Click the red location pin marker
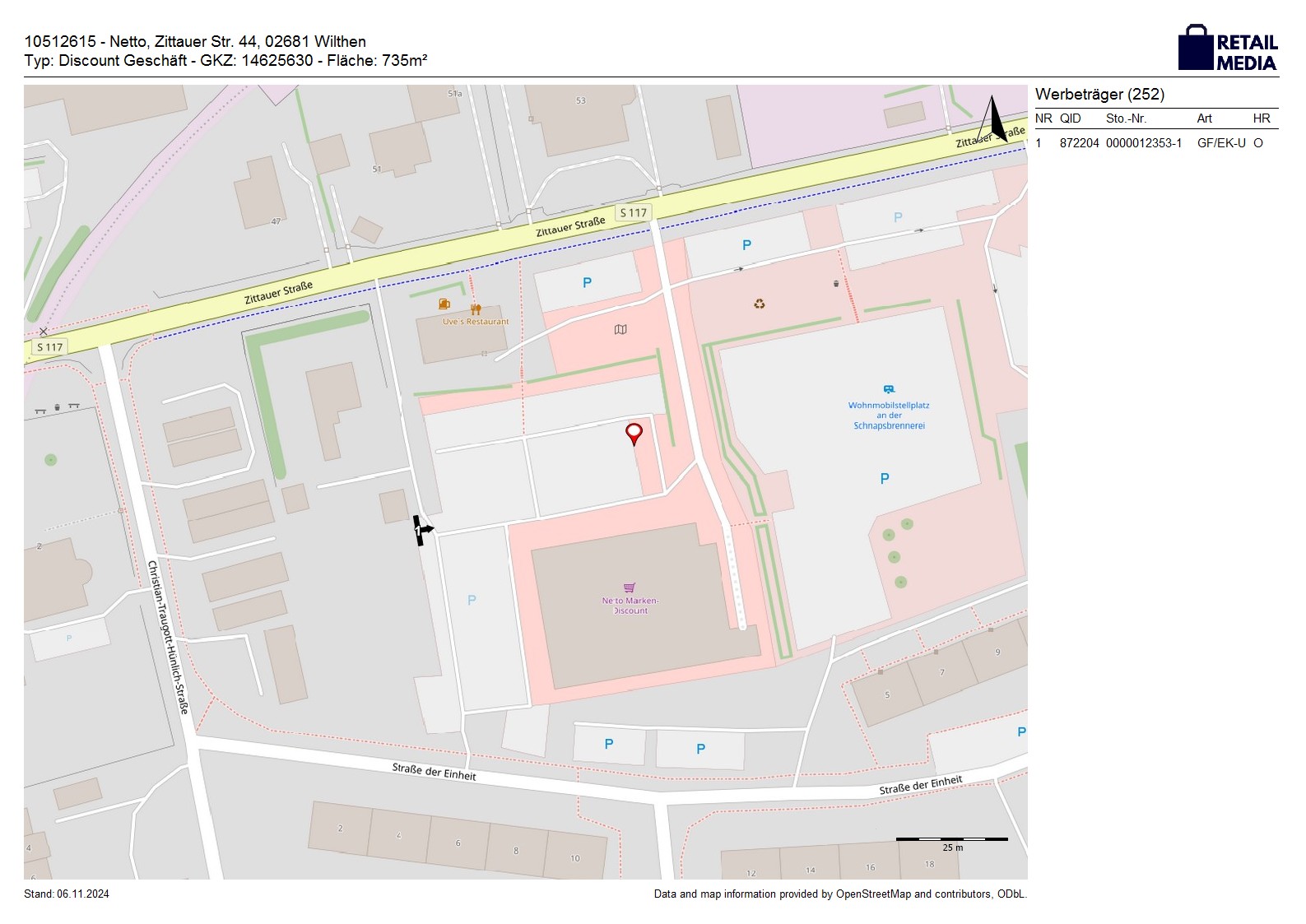Image resolution: width=1306 pixels, height=924 pixels. click(634, 433)
